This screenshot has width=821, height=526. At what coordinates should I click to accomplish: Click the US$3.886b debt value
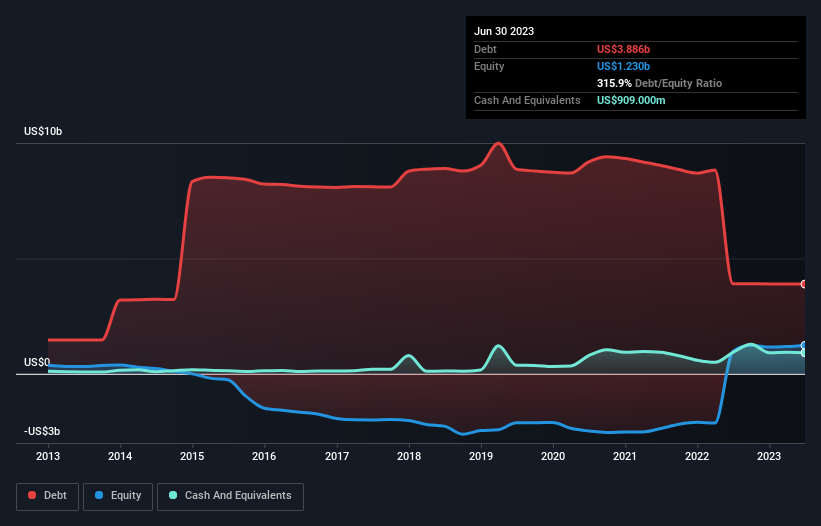(623, 49)
